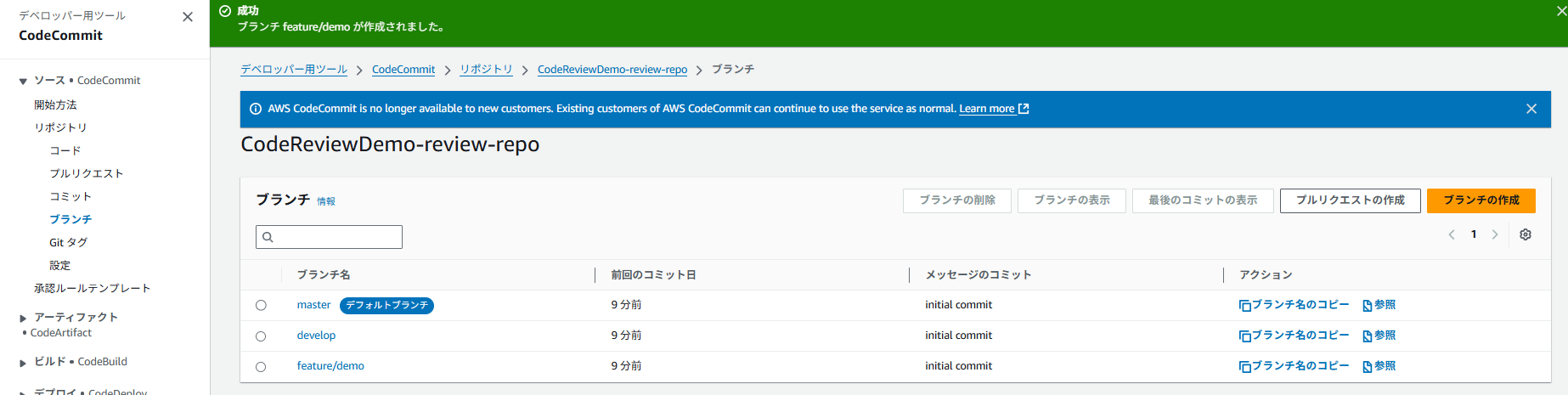Open コード in sidebar
This screenshot has height=395, width=1568.
point(65,150)
